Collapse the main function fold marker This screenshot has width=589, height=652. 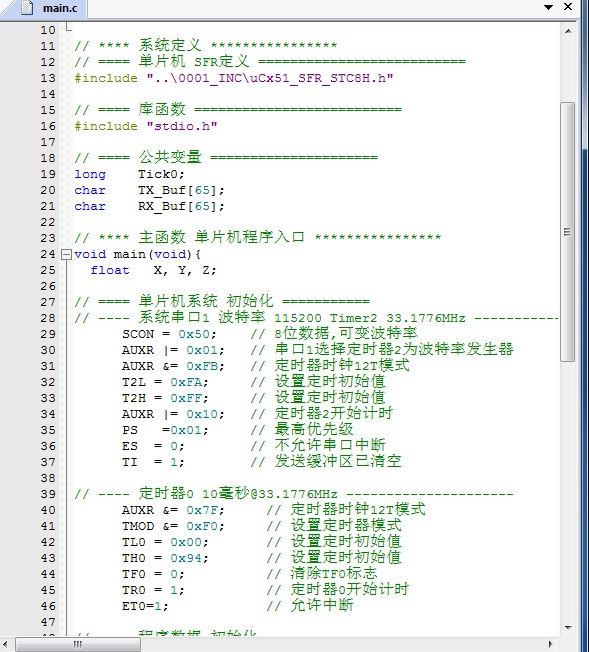pyautogui.click(x=66, y=254)
